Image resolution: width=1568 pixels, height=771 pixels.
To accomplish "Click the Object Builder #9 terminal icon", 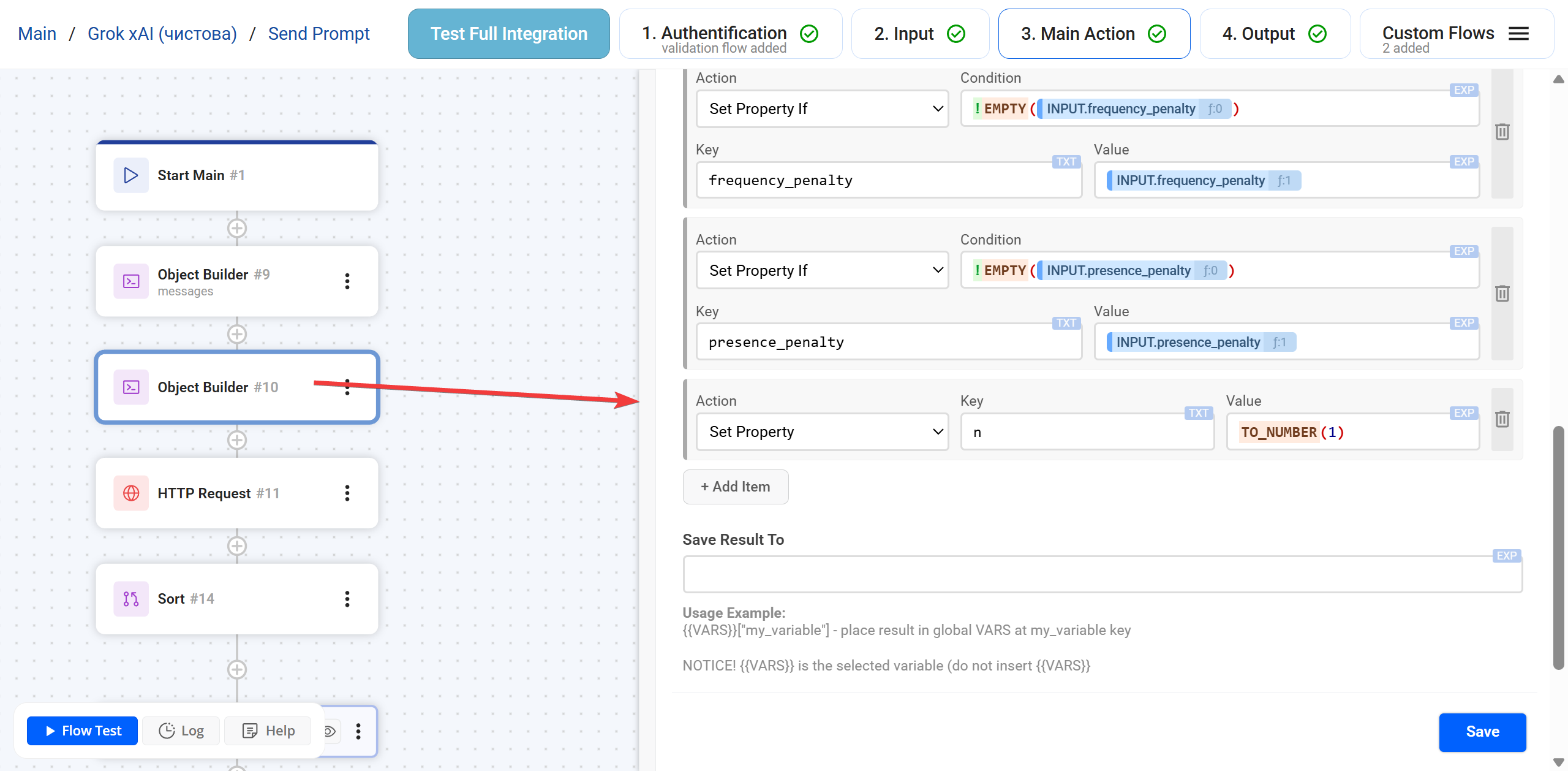I will 130,281.
